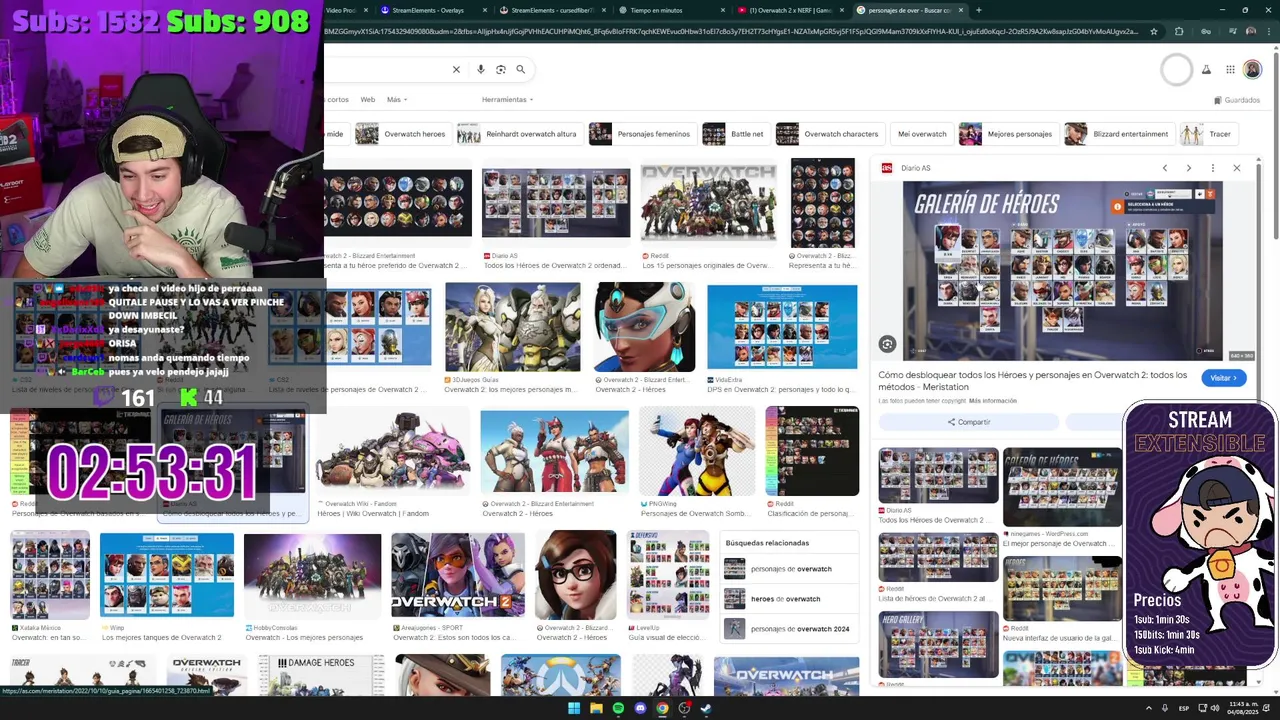Open volume control in system tray
Screen dimensions: 1280x720
[1215, 708]
